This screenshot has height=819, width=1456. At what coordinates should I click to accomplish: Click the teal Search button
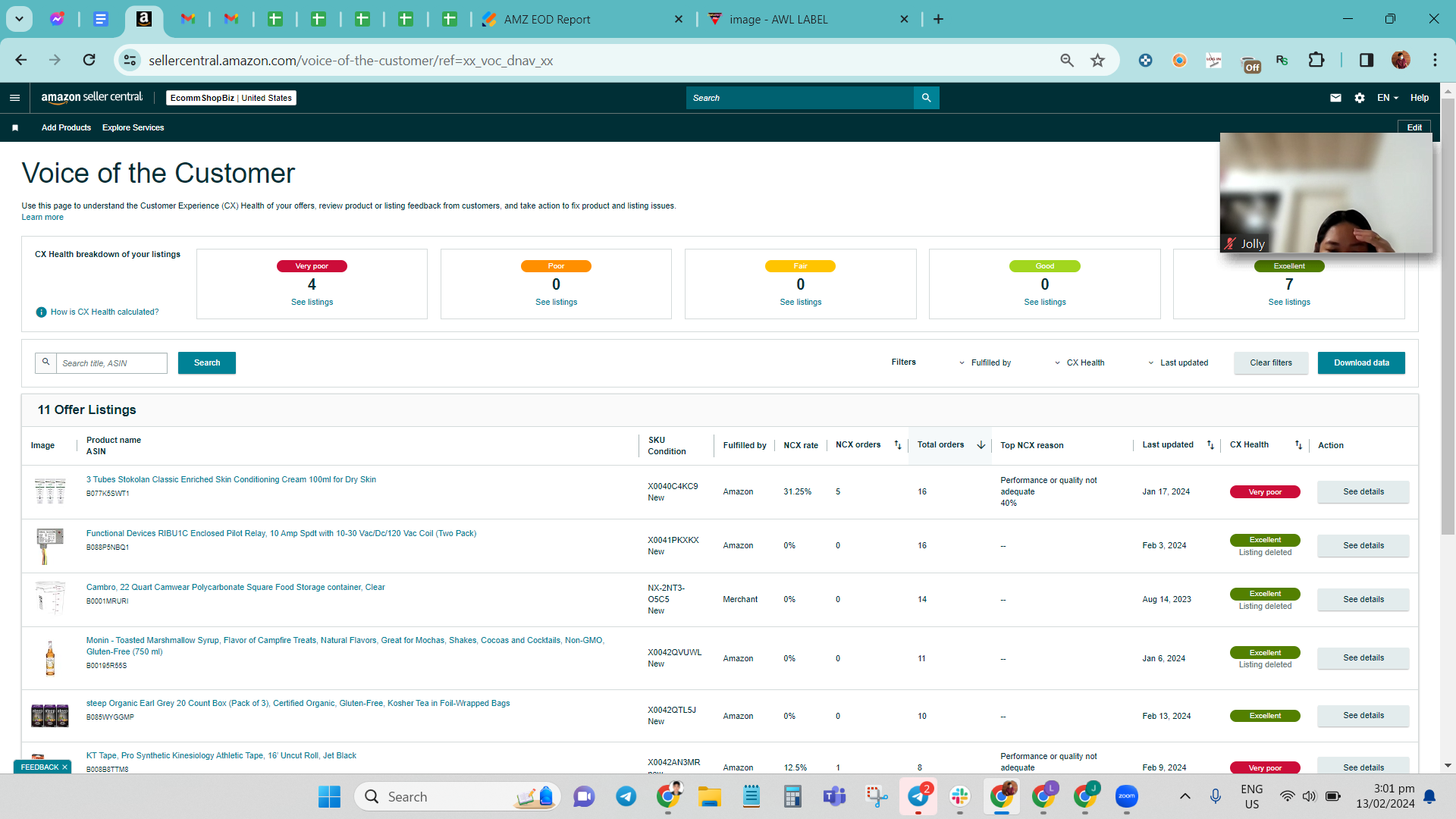[206, 363]
